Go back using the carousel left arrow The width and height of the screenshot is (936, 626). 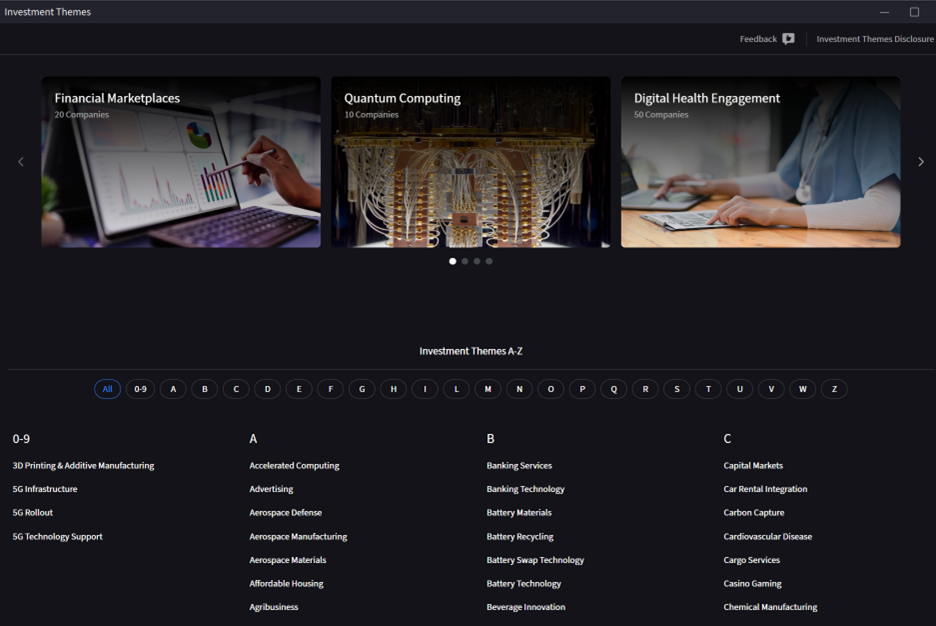tap(20, 161)
